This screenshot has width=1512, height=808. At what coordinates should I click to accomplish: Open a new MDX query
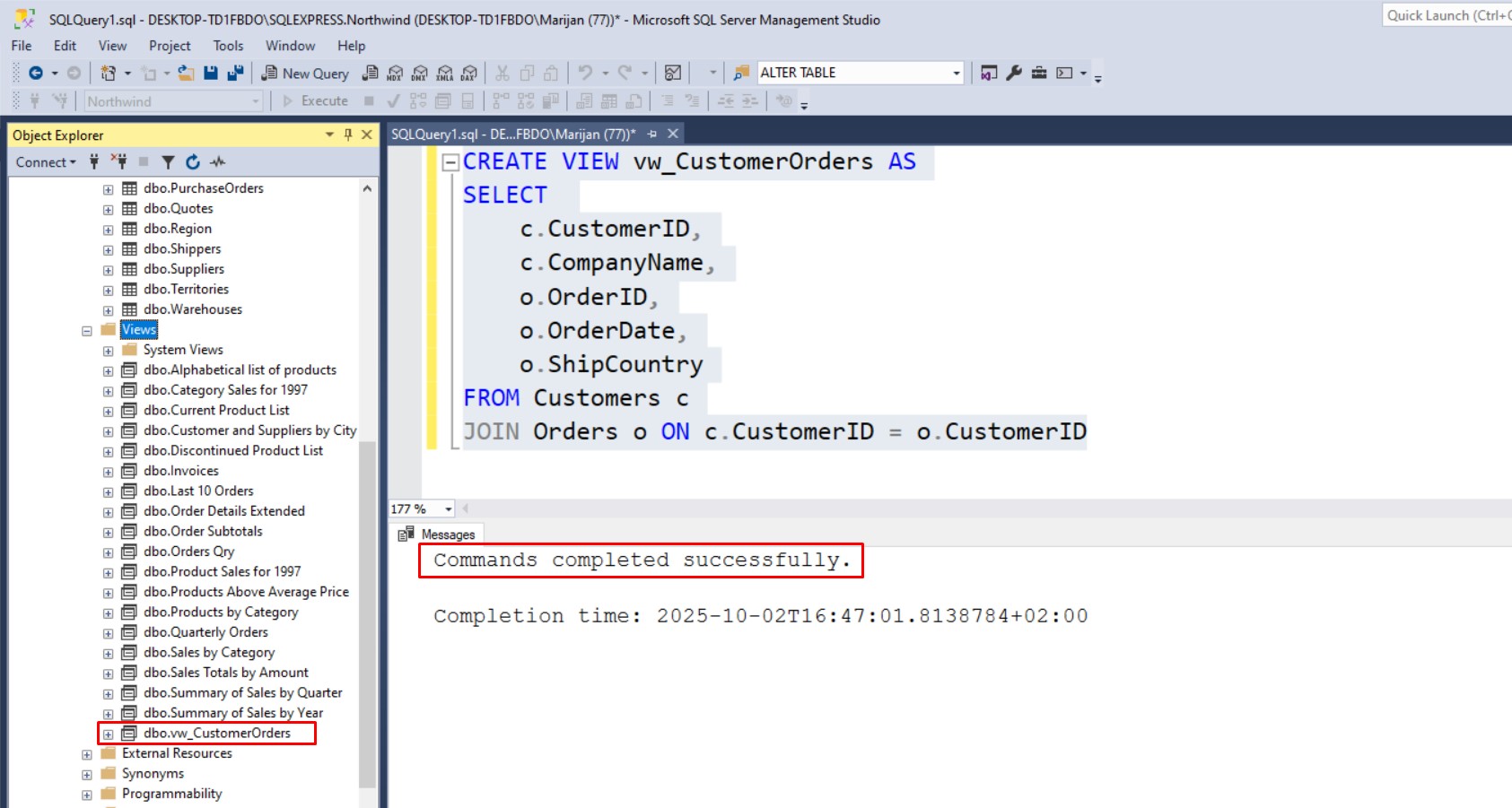click(x=395, y=74)
